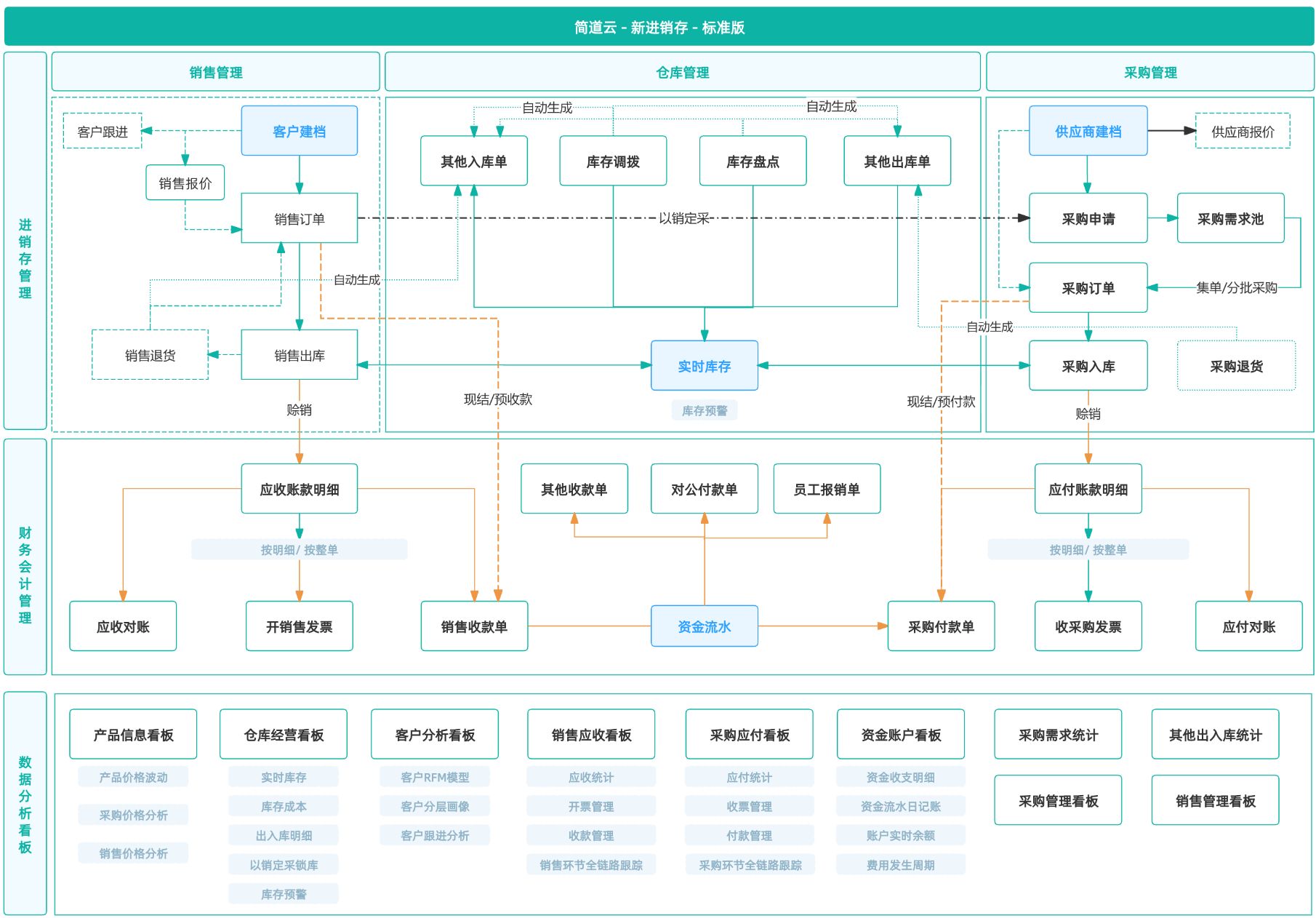Select the 库存盘点 box
This screenshot has width=1316, height=918.
(753, 161)
